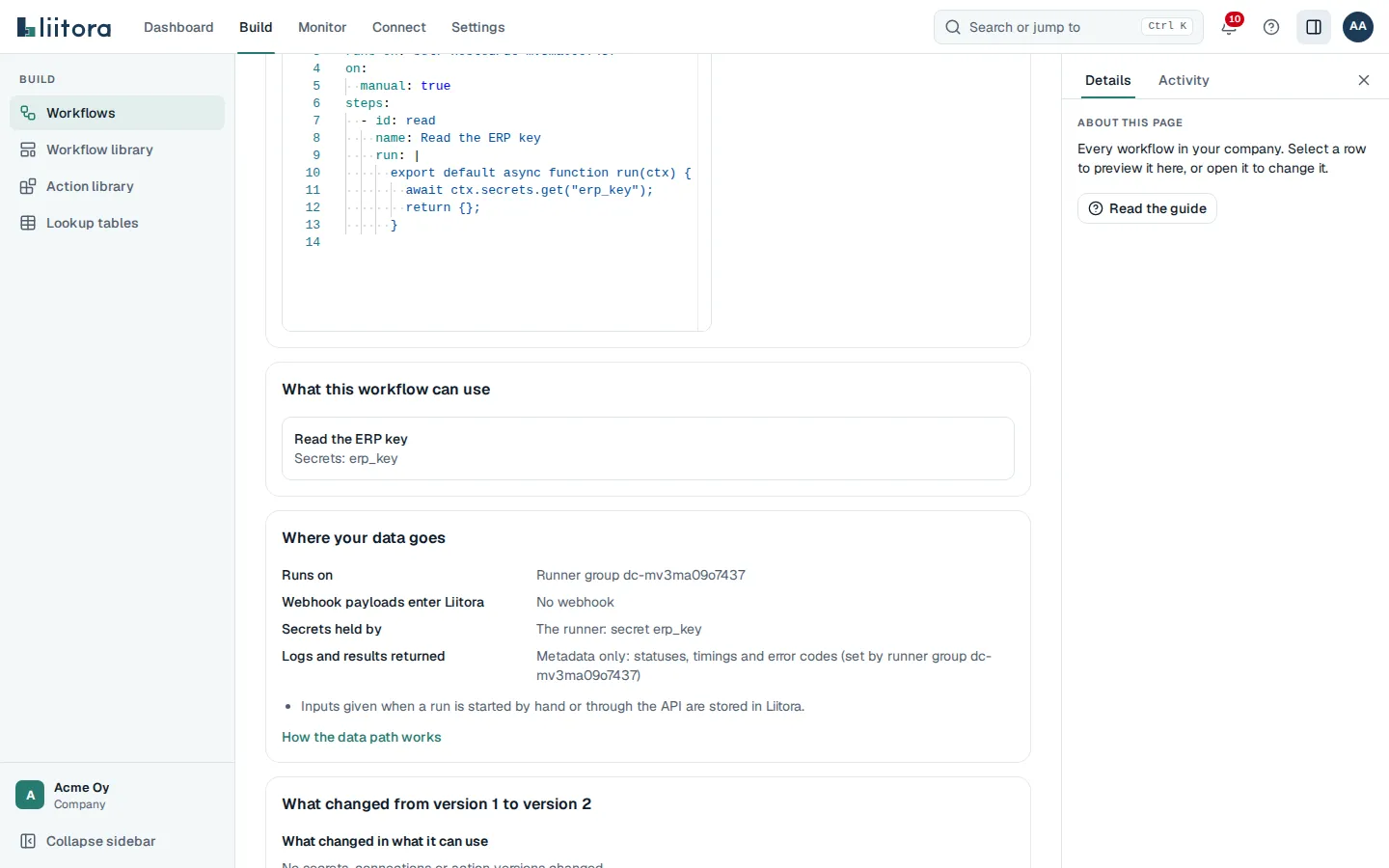The height and width of the screenshot is (868, 1389).
Task: Click 'Runner group dc-mv3ma09o7437' value
Action: tap(640, 575)
